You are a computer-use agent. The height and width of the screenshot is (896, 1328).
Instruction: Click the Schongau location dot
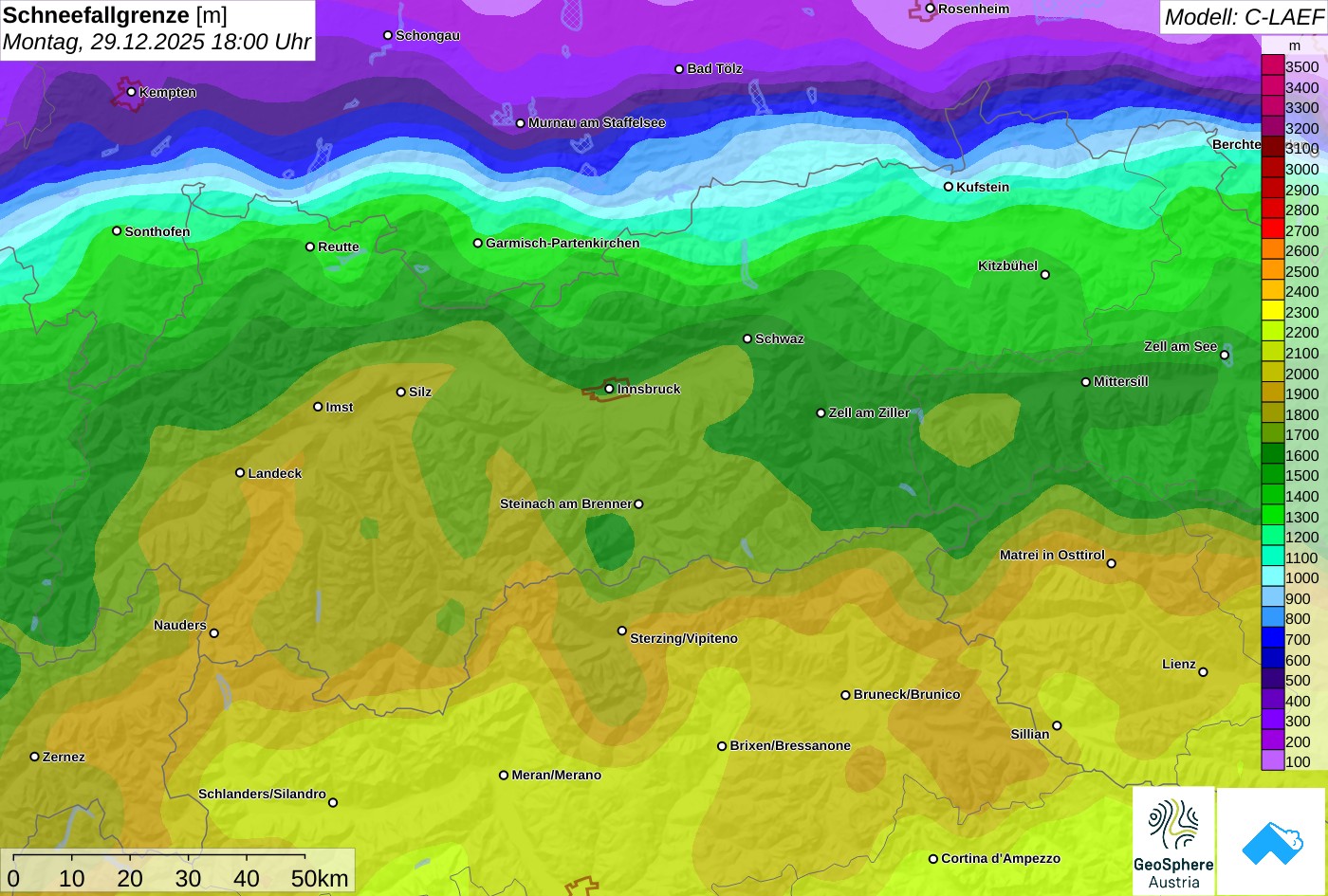(388, 35)
